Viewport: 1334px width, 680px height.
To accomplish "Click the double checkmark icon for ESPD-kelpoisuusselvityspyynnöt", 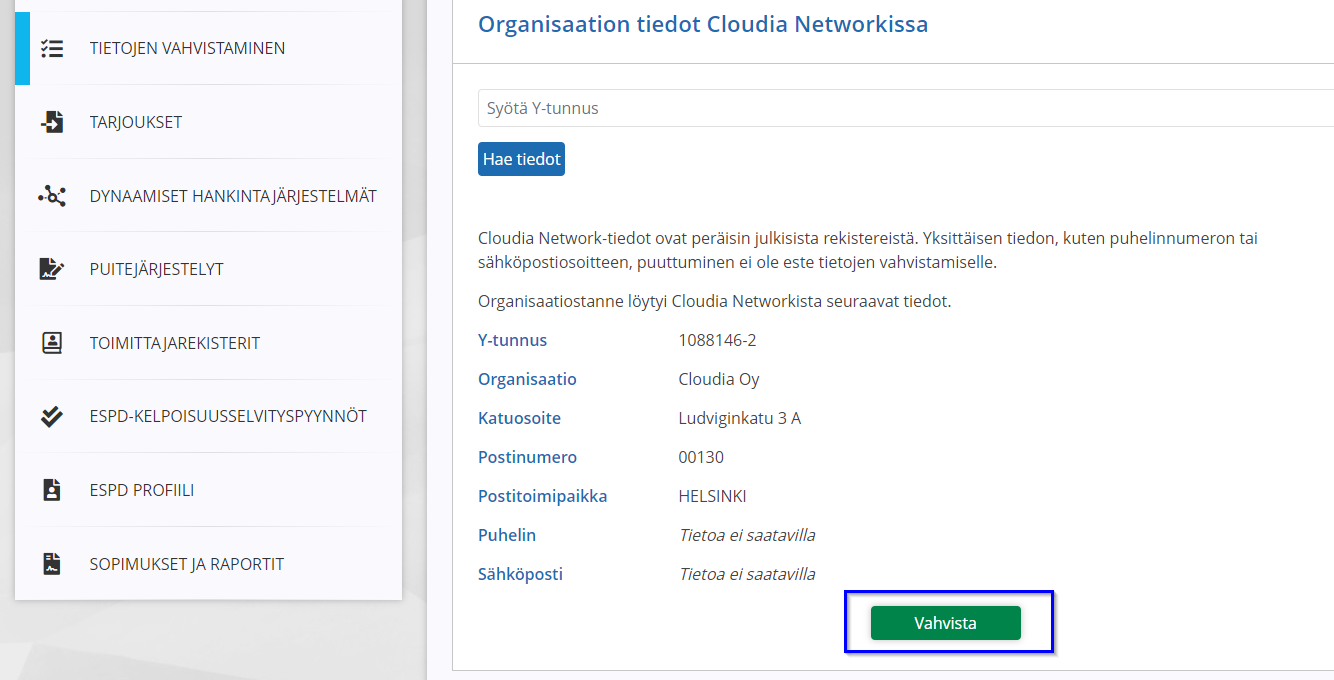I will coord(52,416).
